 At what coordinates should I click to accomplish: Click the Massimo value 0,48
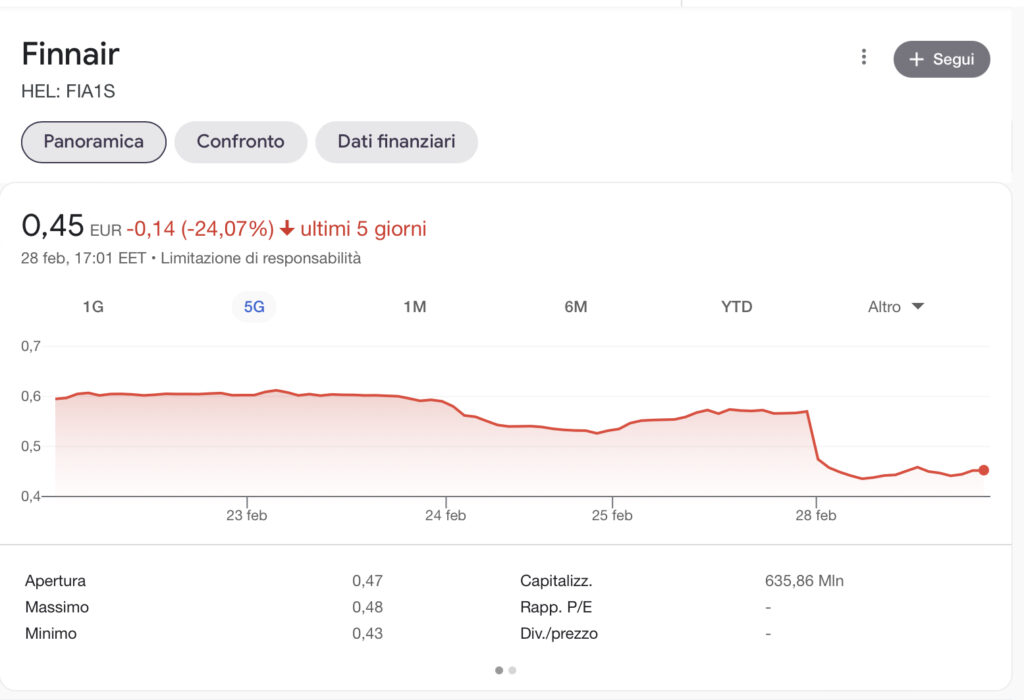(368, 607)
